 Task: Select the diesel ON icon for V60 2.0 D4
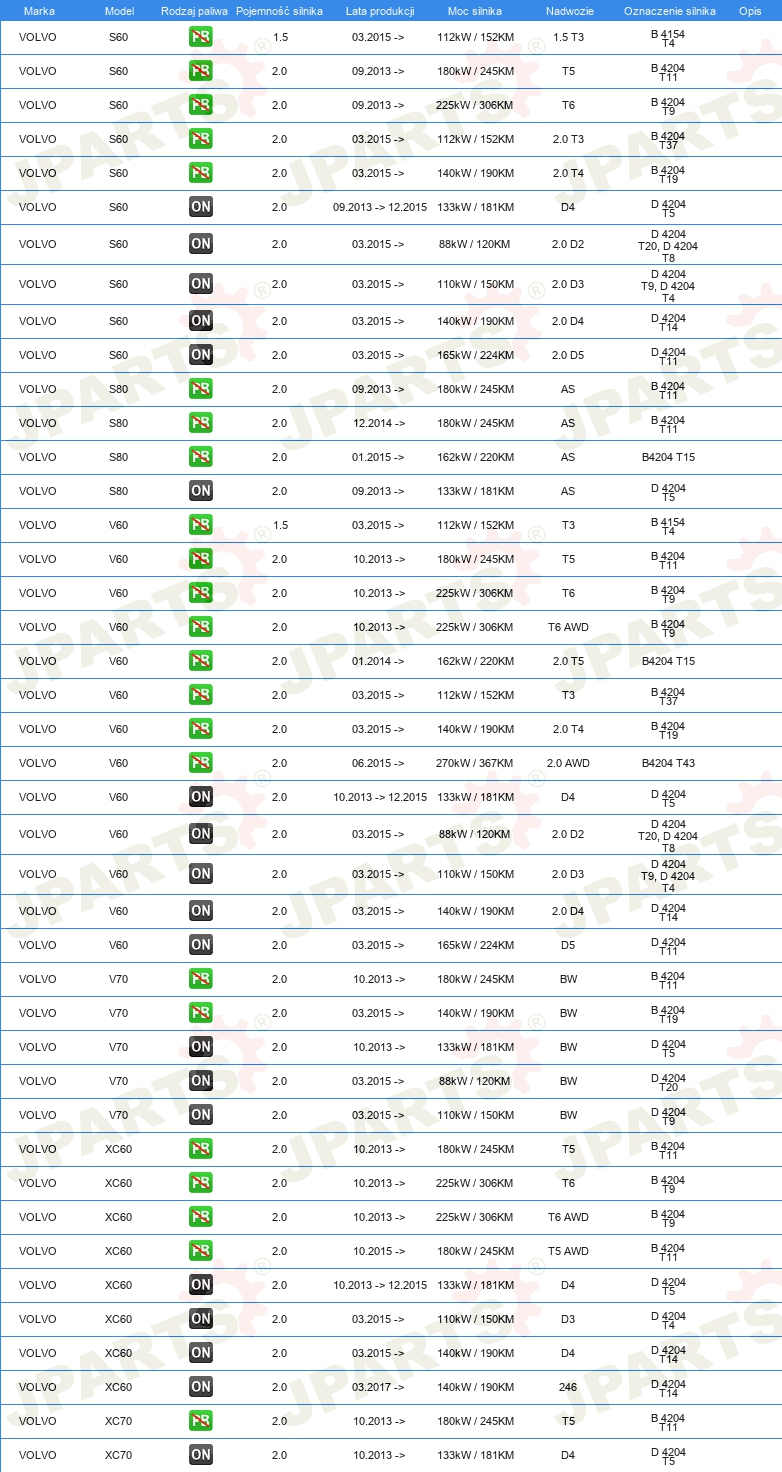click(x=201, y=911)
